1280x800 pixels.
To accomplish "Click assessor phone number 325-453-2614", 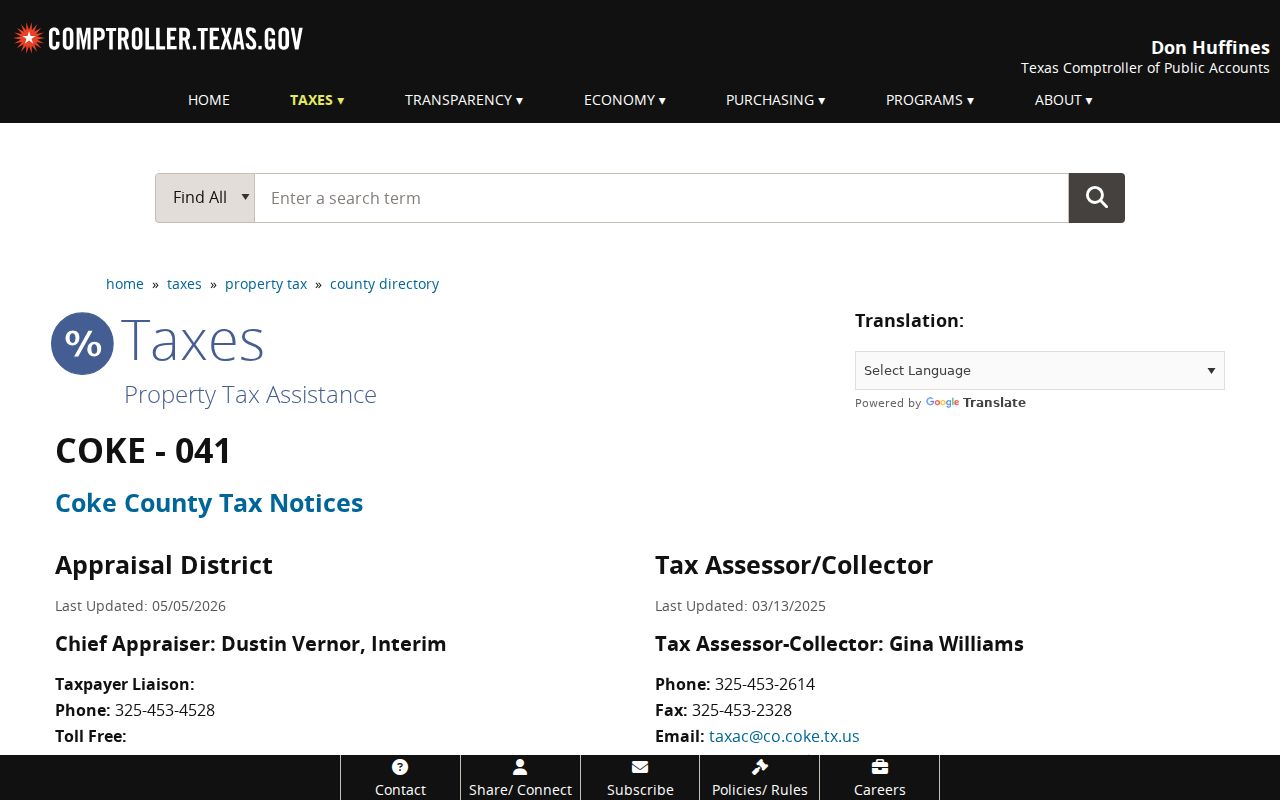I will pos(765,684).
